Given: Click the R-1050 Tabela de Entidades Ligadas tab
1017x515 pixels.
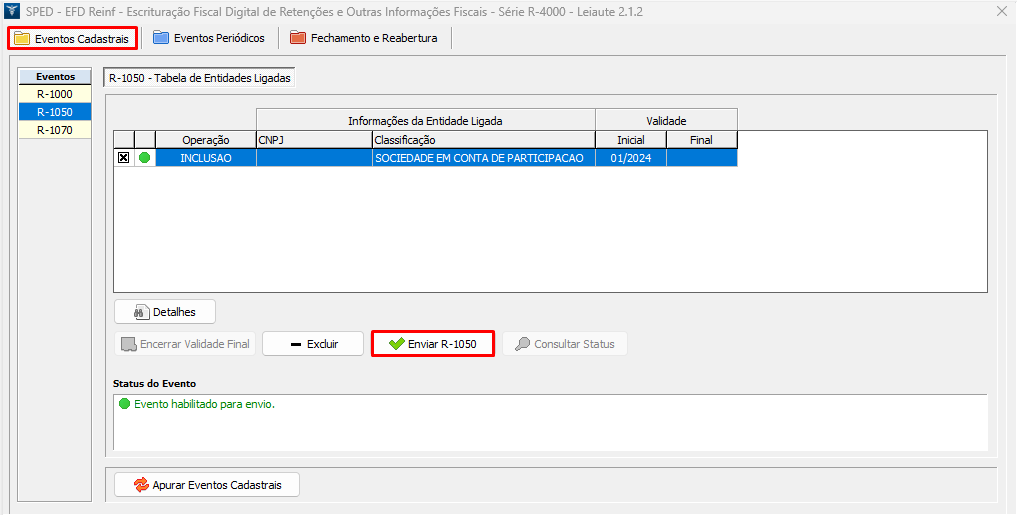Looking at the screenshot, I should [199, 77].
